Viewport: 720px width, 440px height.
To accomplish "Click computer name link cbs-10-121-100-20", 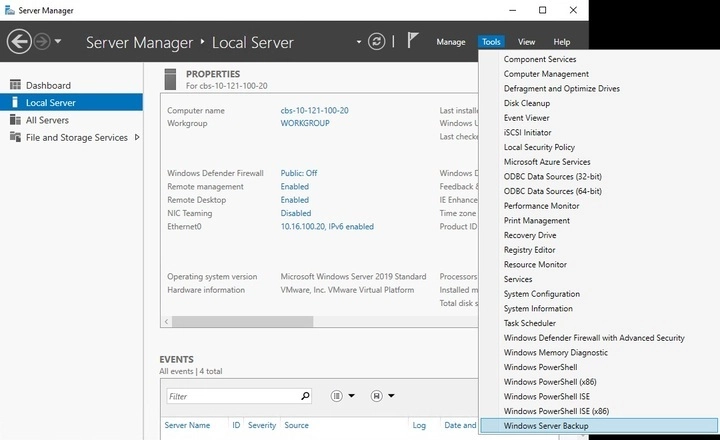I will coord(315,111).
